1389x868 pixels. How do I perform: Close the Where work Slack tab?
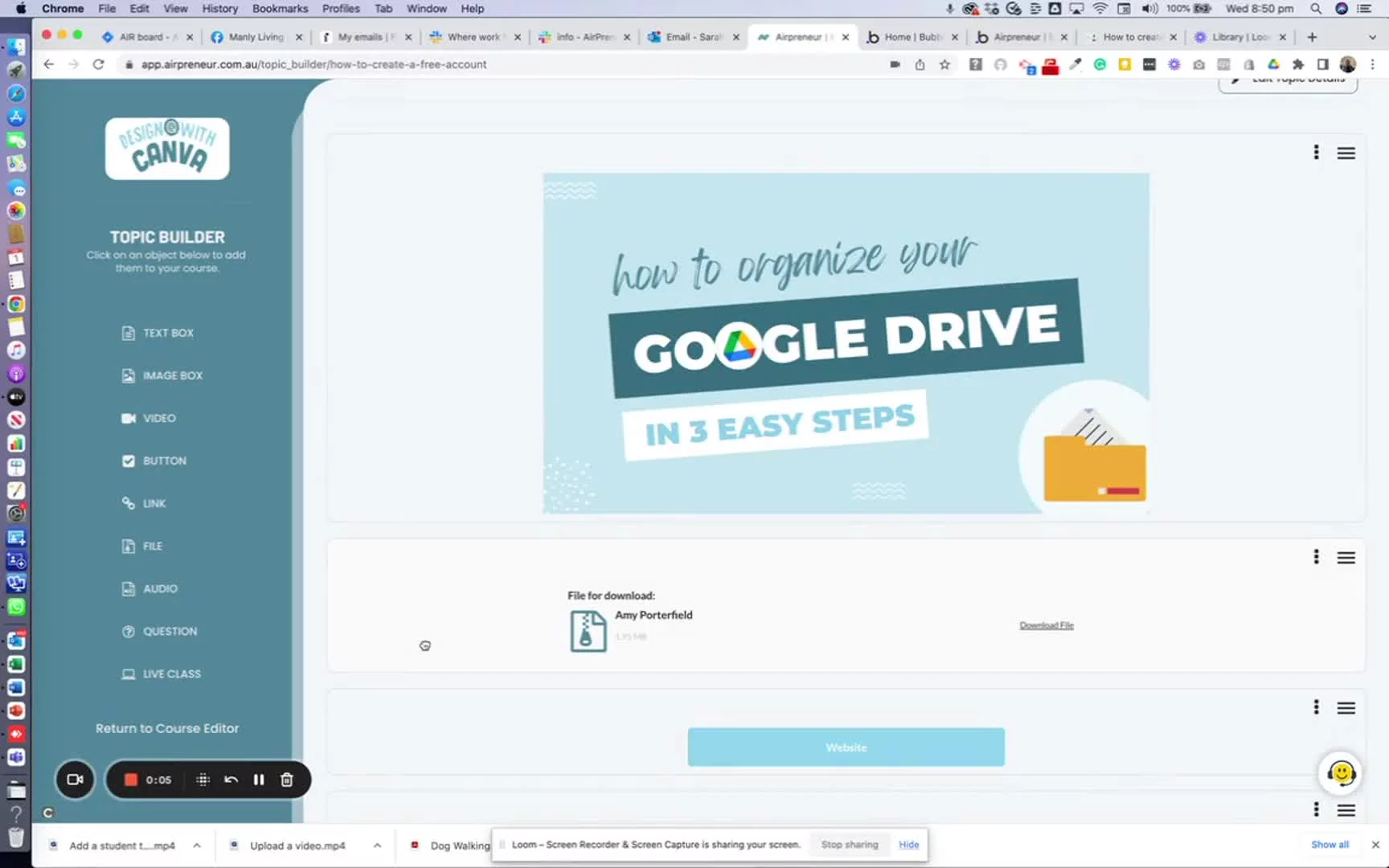coord(517,37)
